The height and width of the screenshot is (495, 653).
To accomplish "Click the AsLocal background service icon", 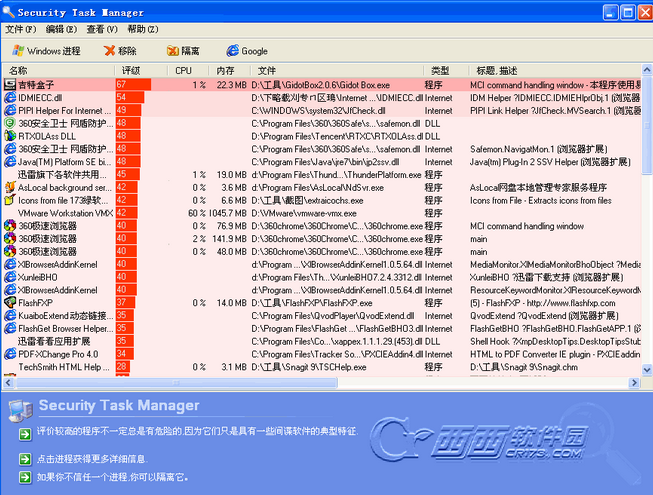I will (x=10, y=187).
